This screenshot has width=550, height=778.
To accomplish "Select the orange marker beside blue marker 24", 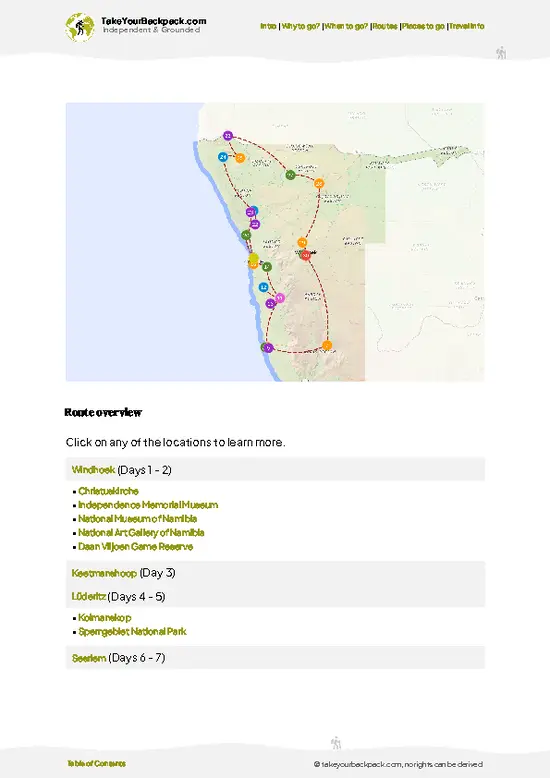I will tap(240, 158).
